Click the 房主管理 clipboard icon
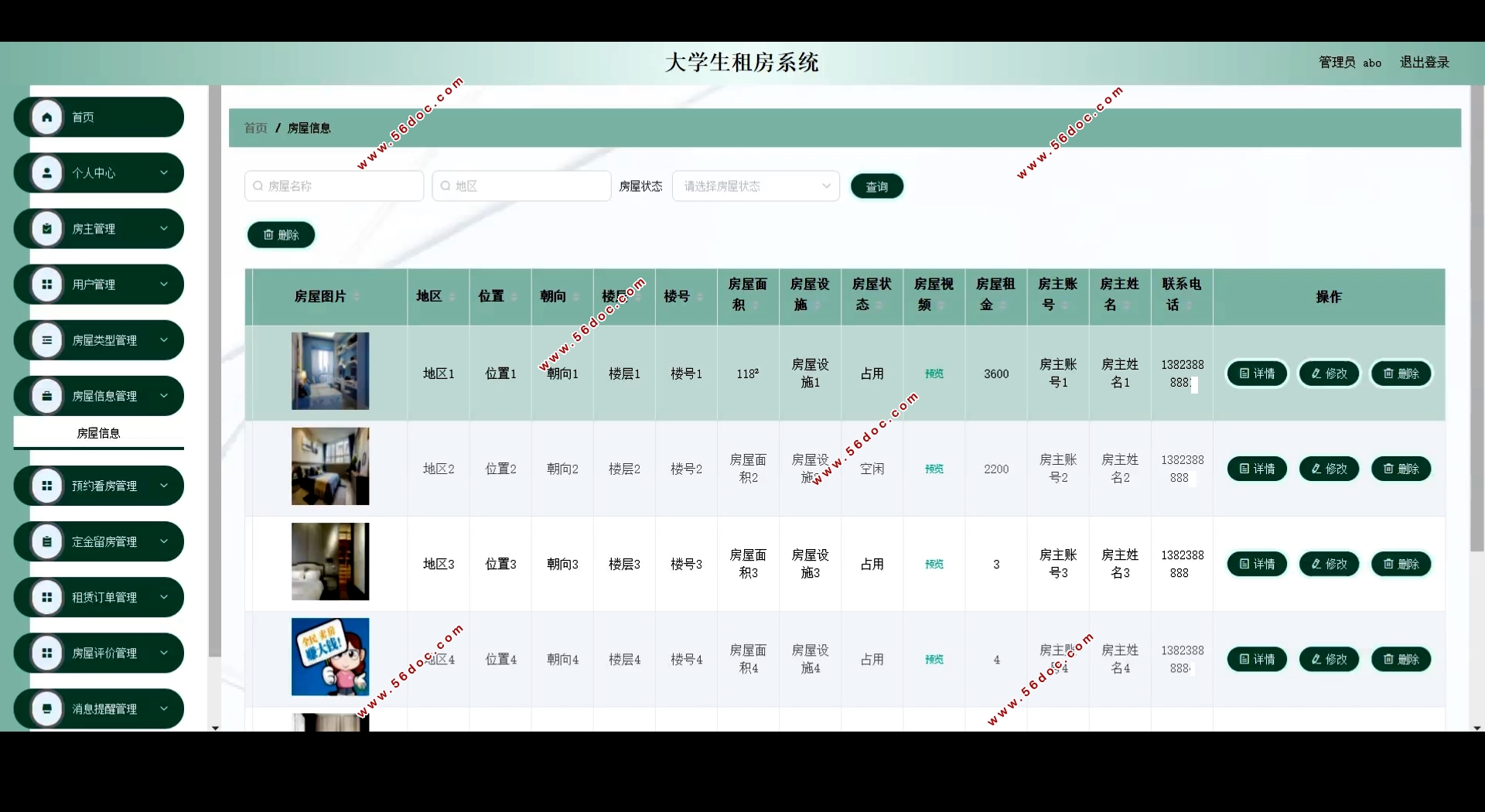The height and width of the screenshot is (812, 1485). pyautogui.click(x=47, y=229)
